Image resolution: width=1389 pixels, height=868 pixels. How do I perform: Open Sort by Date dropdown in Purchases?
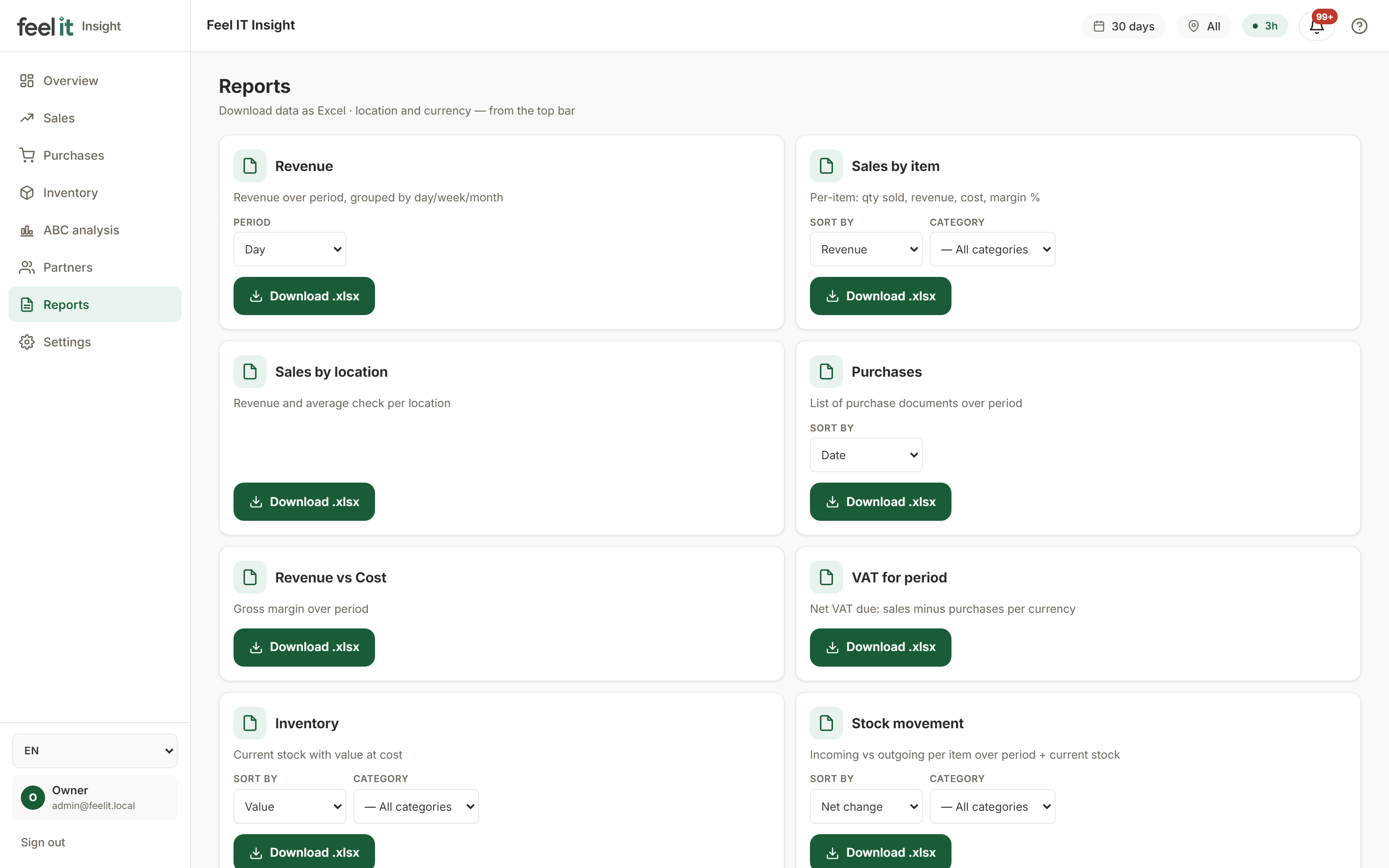point(866,455)
